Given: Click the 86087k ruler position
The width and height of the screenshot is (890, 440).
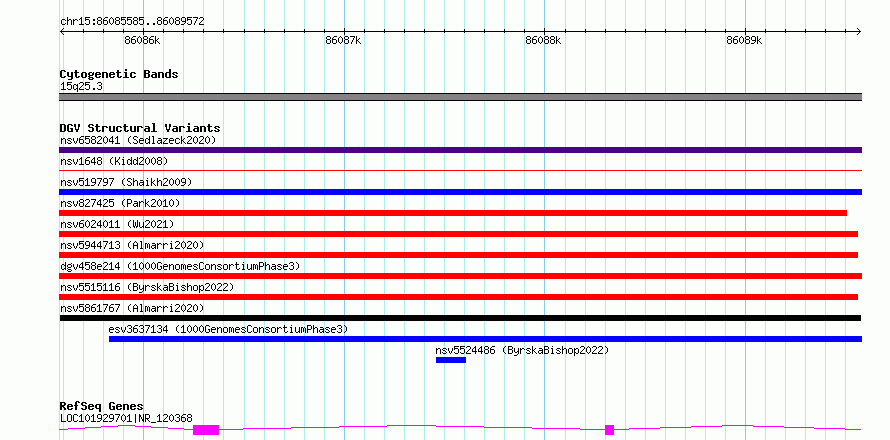Looking at the screenshot, I should (343, 40).
